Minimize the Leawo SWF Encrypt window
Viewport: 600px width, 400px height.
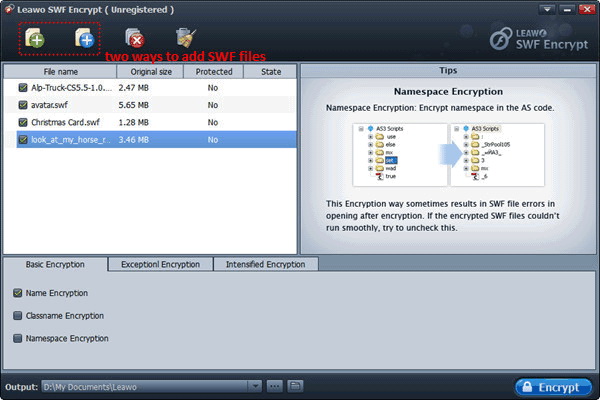point(567,9)
